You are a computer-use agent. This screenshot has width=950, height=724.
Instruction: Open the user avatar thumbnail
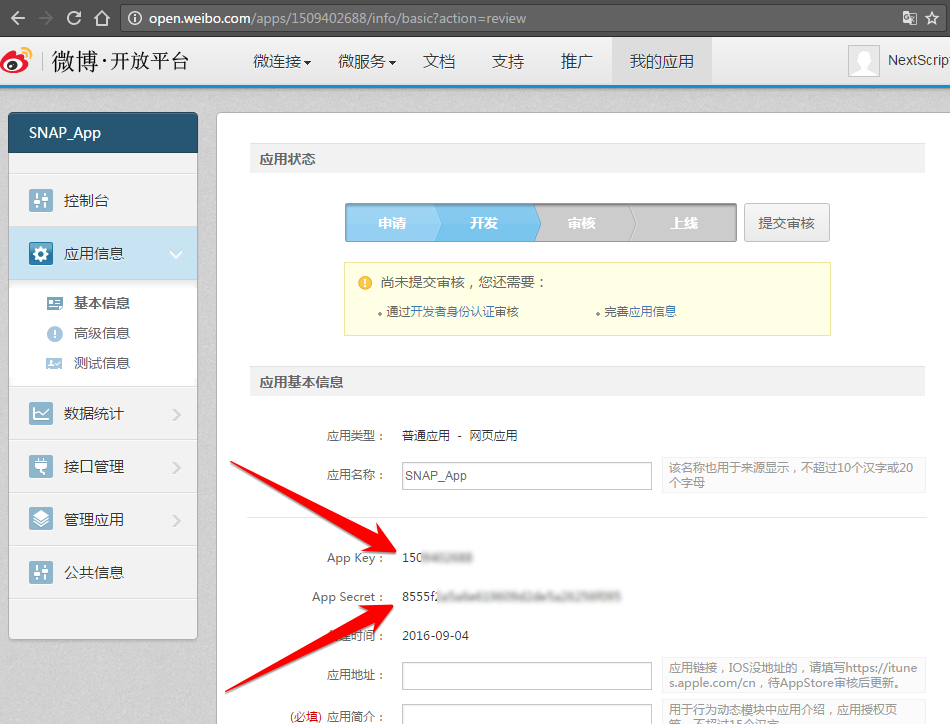[x=864, y=61]
